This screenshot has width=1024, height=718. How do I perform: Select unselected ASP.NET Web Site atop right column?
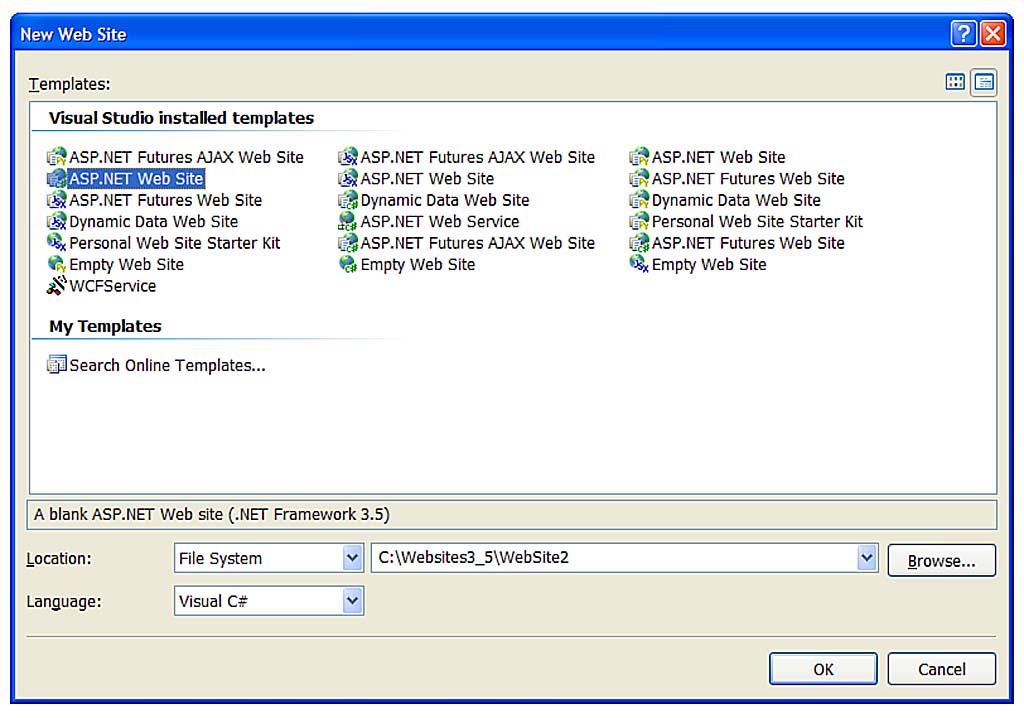[718, 157]
